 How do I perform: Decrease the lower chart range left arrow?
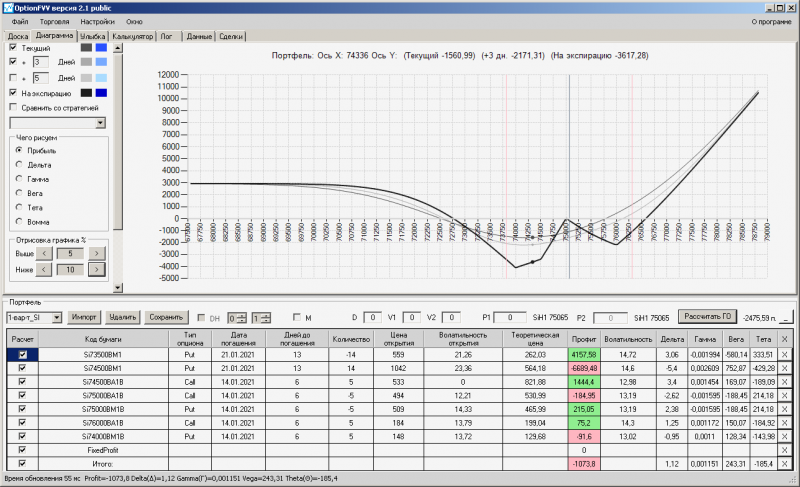point(44,269)
